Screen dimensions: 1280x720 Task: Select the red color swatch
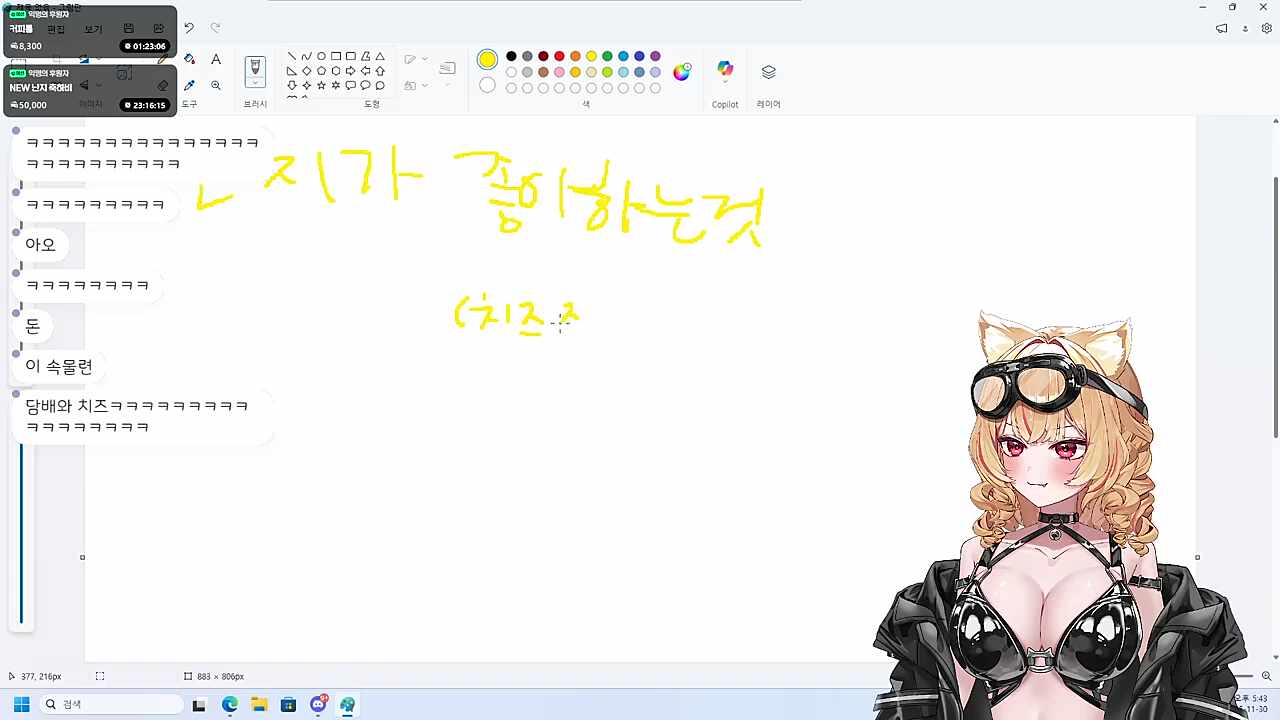pyautogui.click(x=559, y=56)
